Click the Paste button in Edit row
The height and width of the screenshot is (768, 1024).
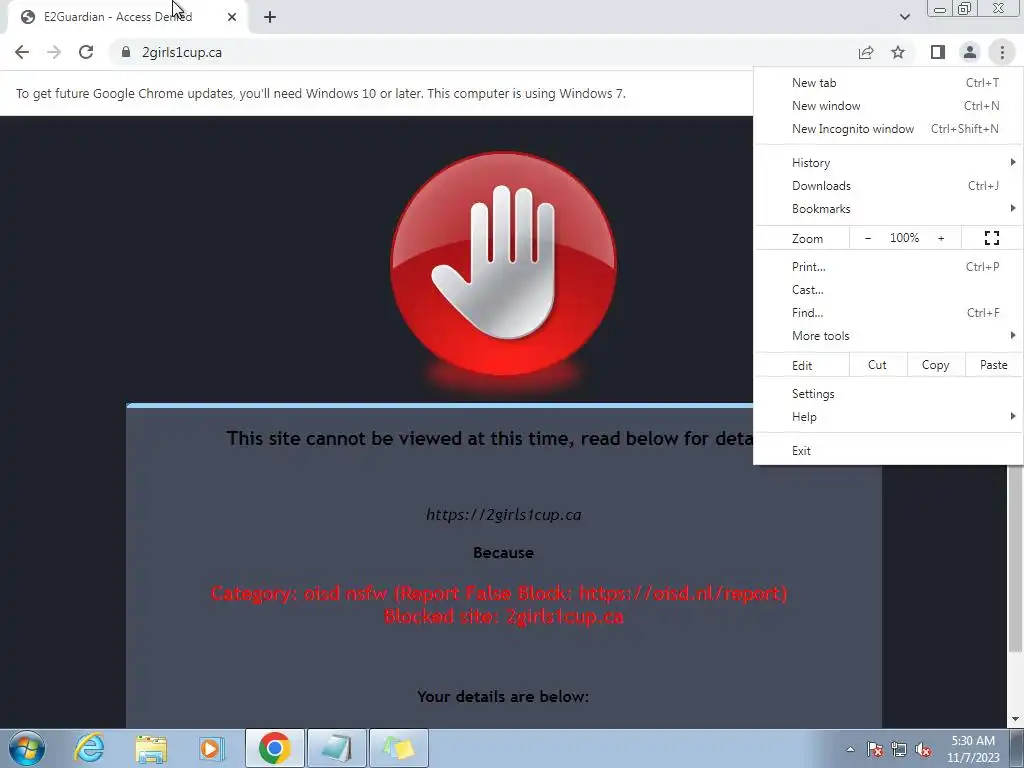pos(993,365)
